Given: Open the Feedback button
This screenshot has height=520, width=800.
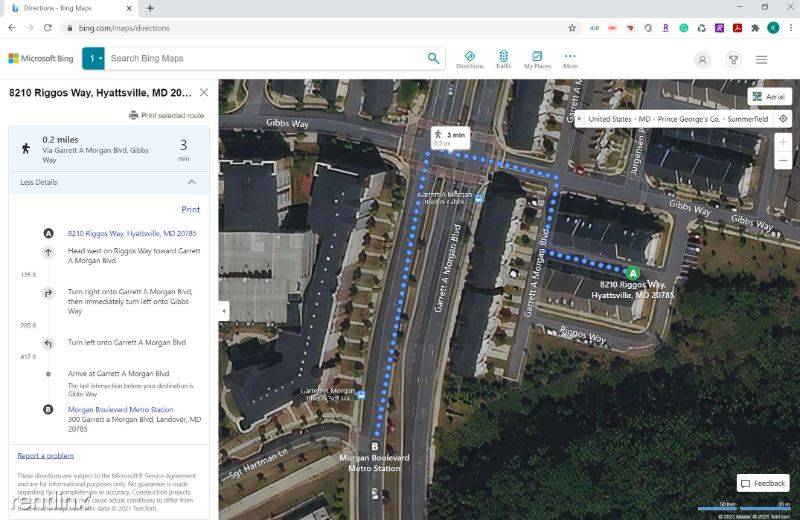Looking at the screenshot, I should click(763, 483).
